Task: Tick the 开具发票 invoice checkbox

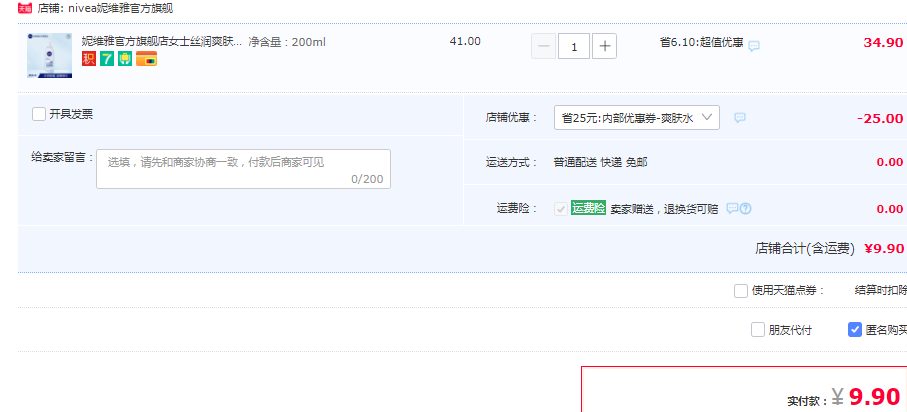Action: 39,114
